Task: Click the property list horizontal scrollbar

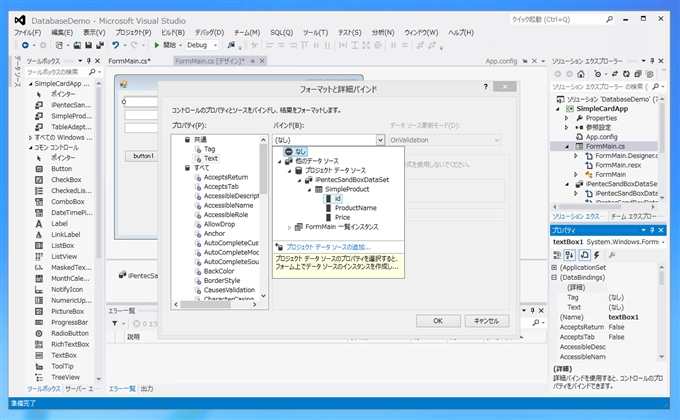Action: pyautogui.click(x=216, y=305)
